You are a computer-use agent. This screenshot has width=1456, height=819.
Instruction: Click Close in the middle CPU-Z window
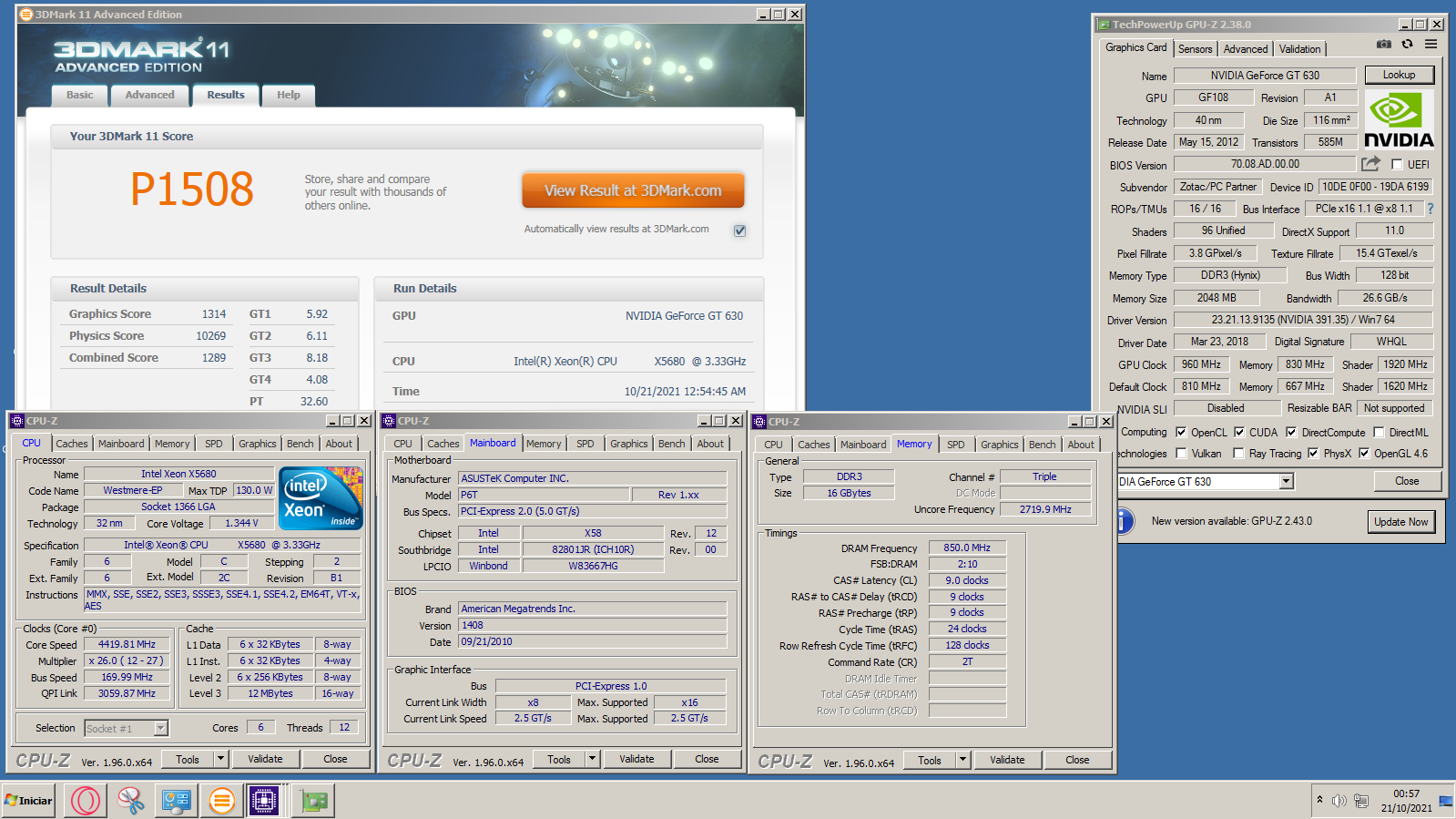(707, 759)
